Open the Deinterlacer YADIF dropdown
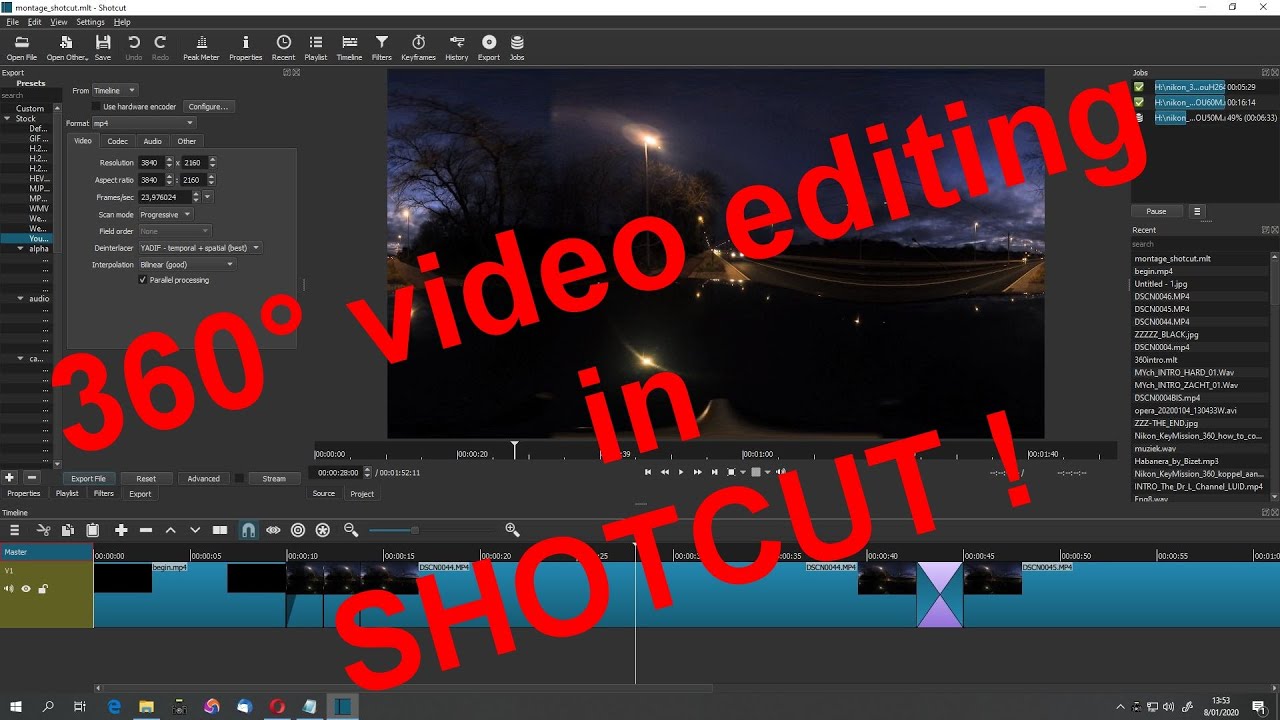 click(200, 247)
